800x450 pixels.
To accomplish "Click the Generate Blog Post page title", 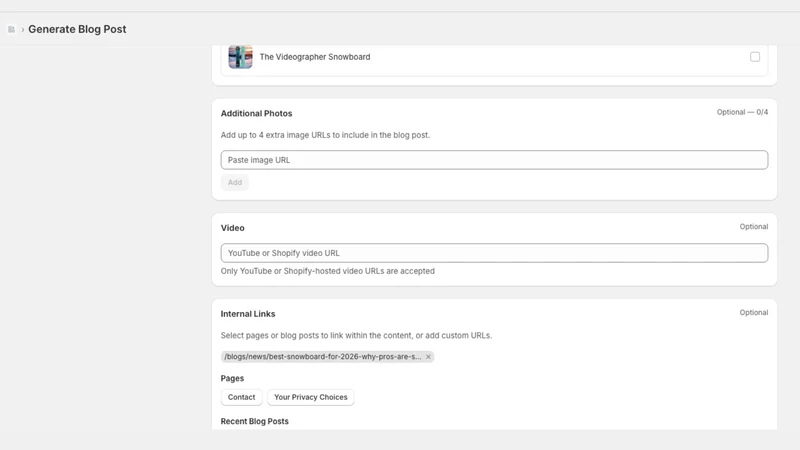I will point(77,29).
